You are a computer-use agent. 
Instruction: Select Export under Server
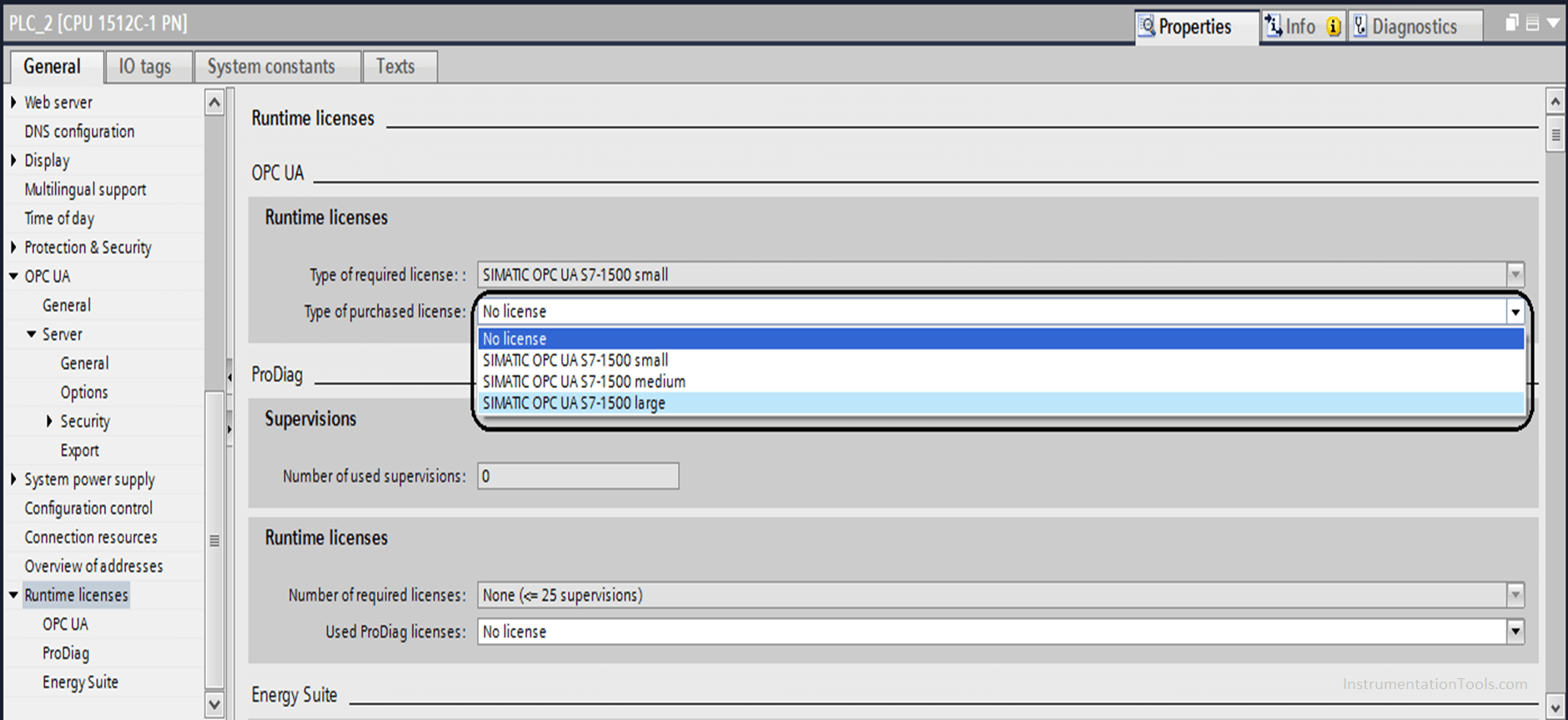coord(79,451)
